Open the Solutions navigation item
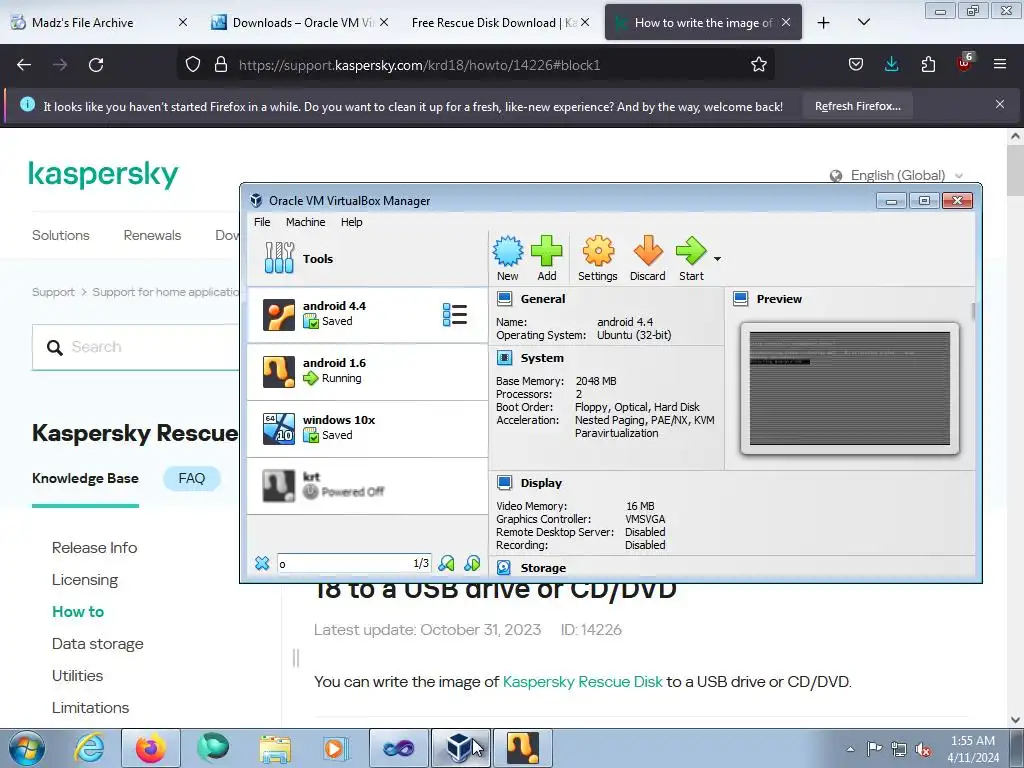 [61, 235]
